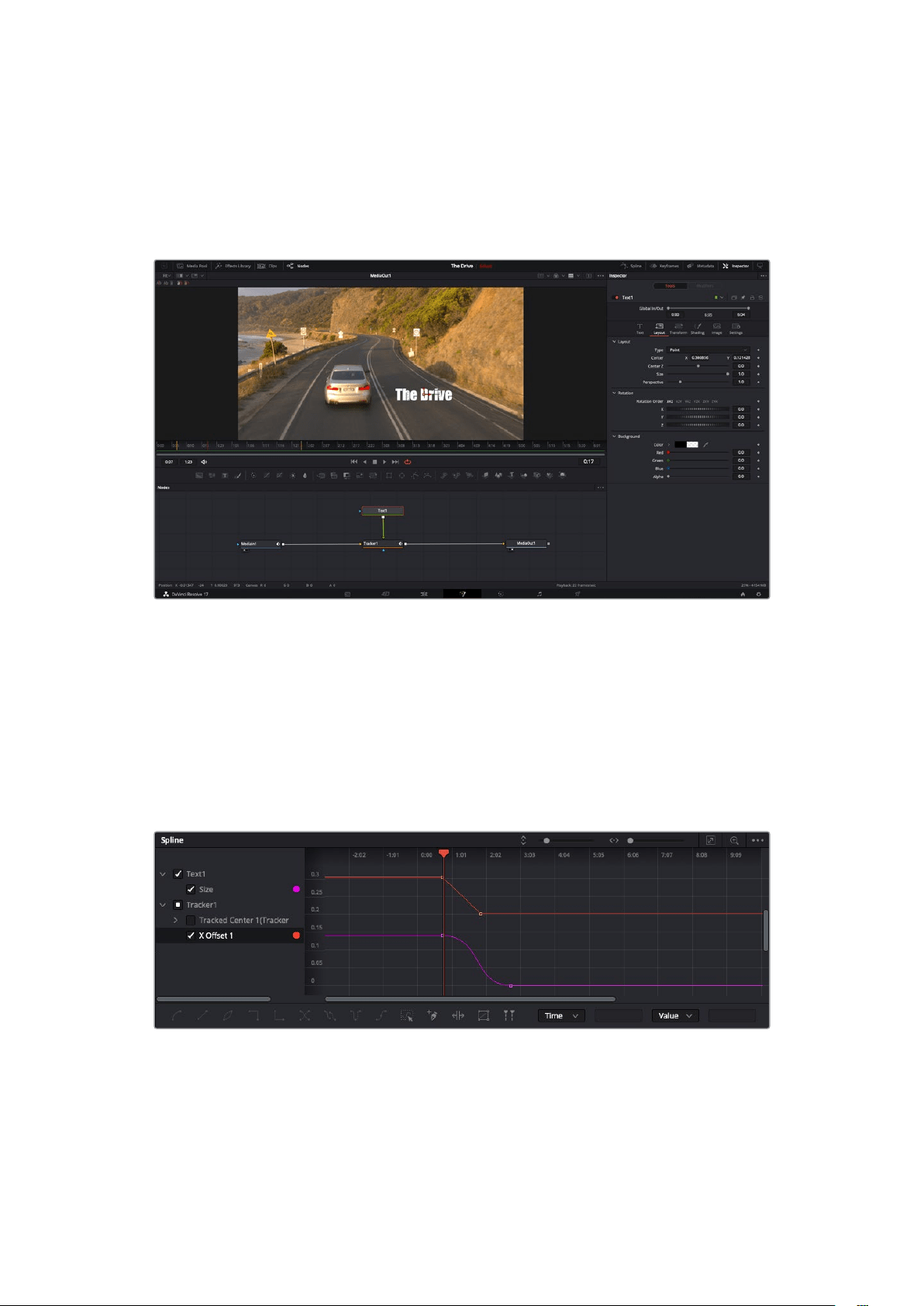Image resolution: width=924 pixels, height=1306 pixels.
Task: Click the Time Stretch spline tool icon
Action: point(458,1016)
